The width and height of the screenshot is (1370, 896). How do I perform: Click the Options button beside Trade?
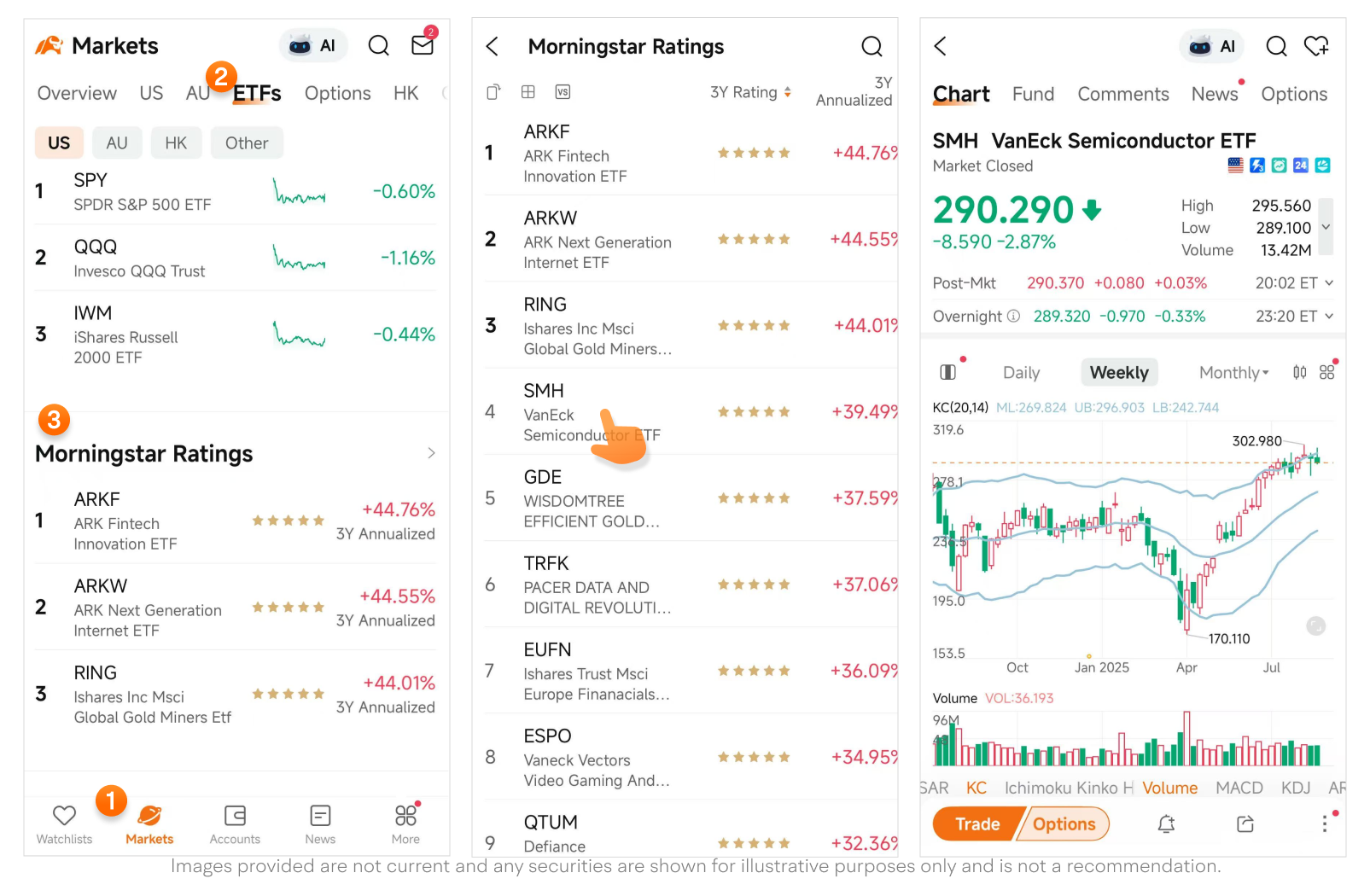1064,824
